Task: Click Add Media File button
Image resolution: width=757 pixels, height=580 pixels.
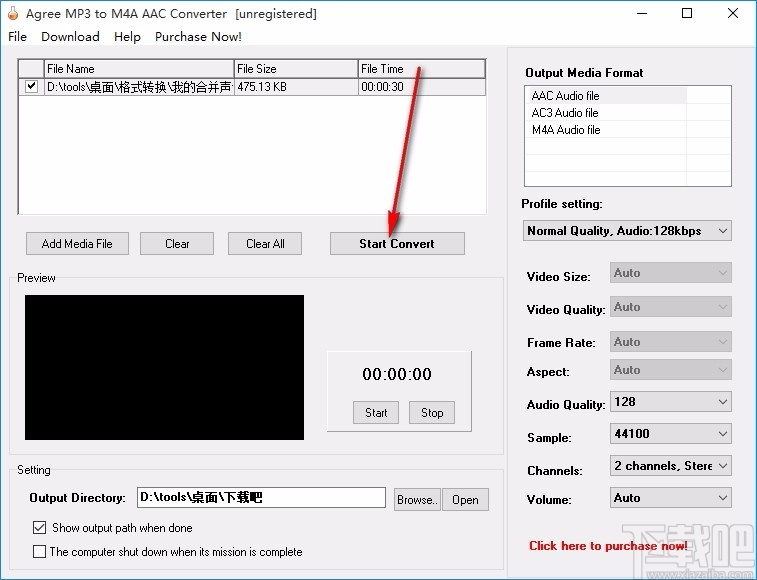Action: (x=77, y=243)
